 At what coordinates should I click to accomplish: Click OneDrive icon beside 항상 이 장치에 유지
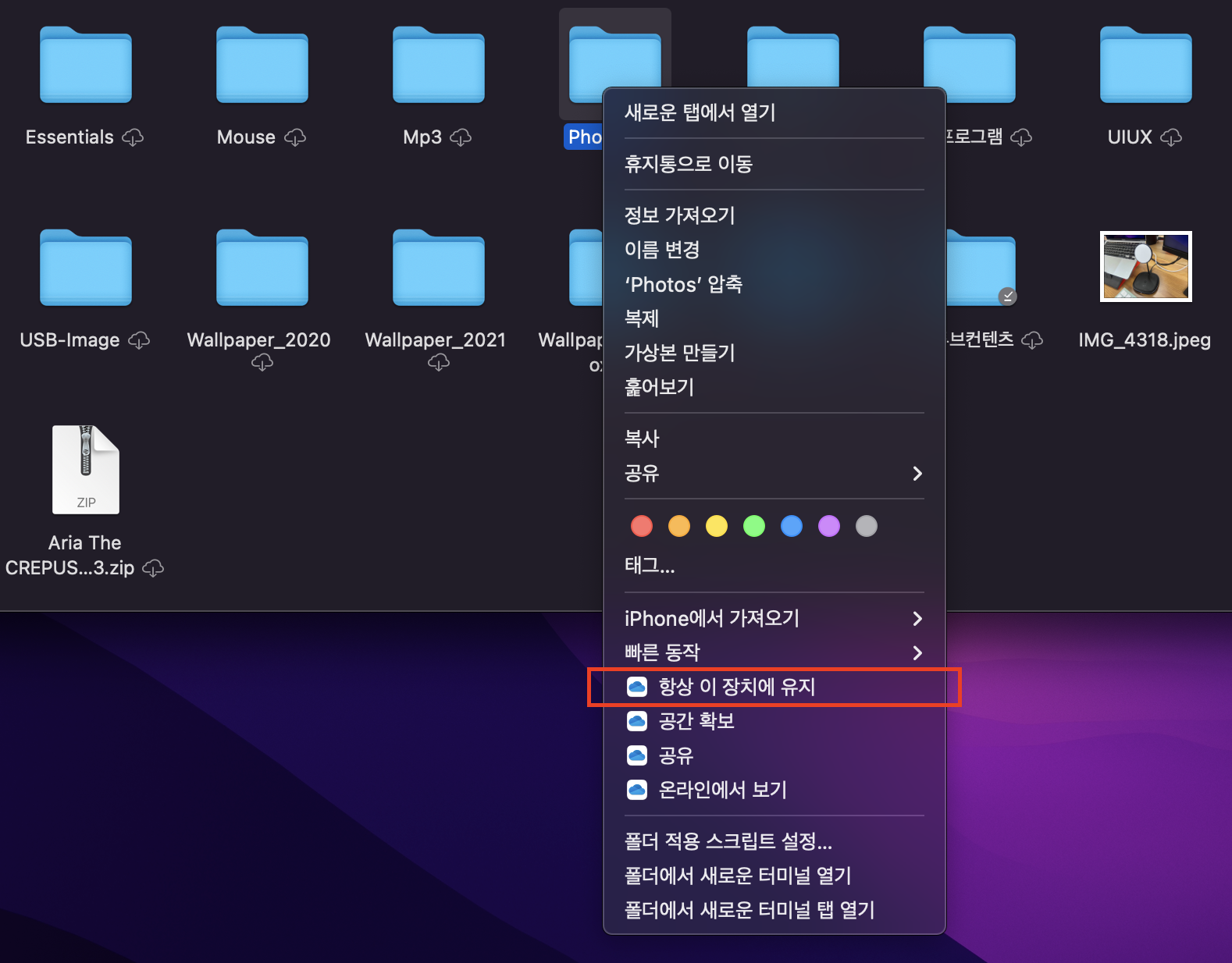pyautogui.click(x=637, y=687)
